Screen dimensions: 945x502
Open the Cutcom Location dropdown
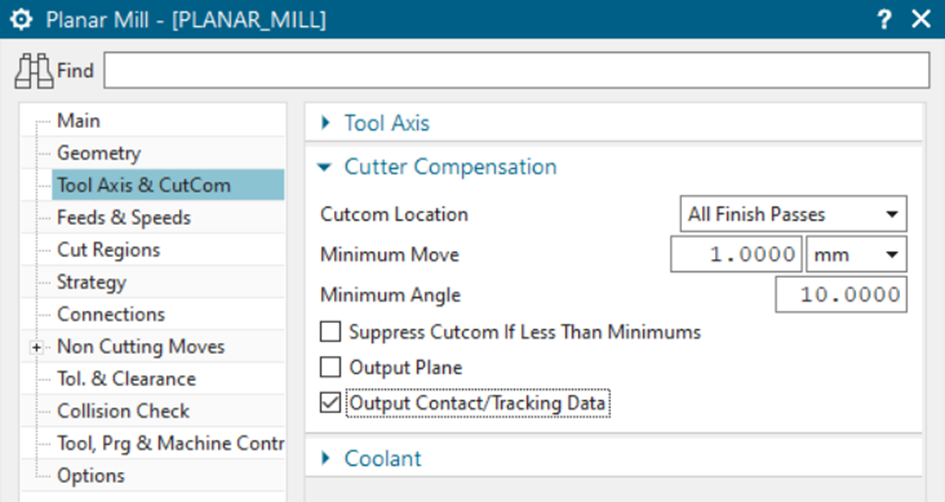[792, 214]
